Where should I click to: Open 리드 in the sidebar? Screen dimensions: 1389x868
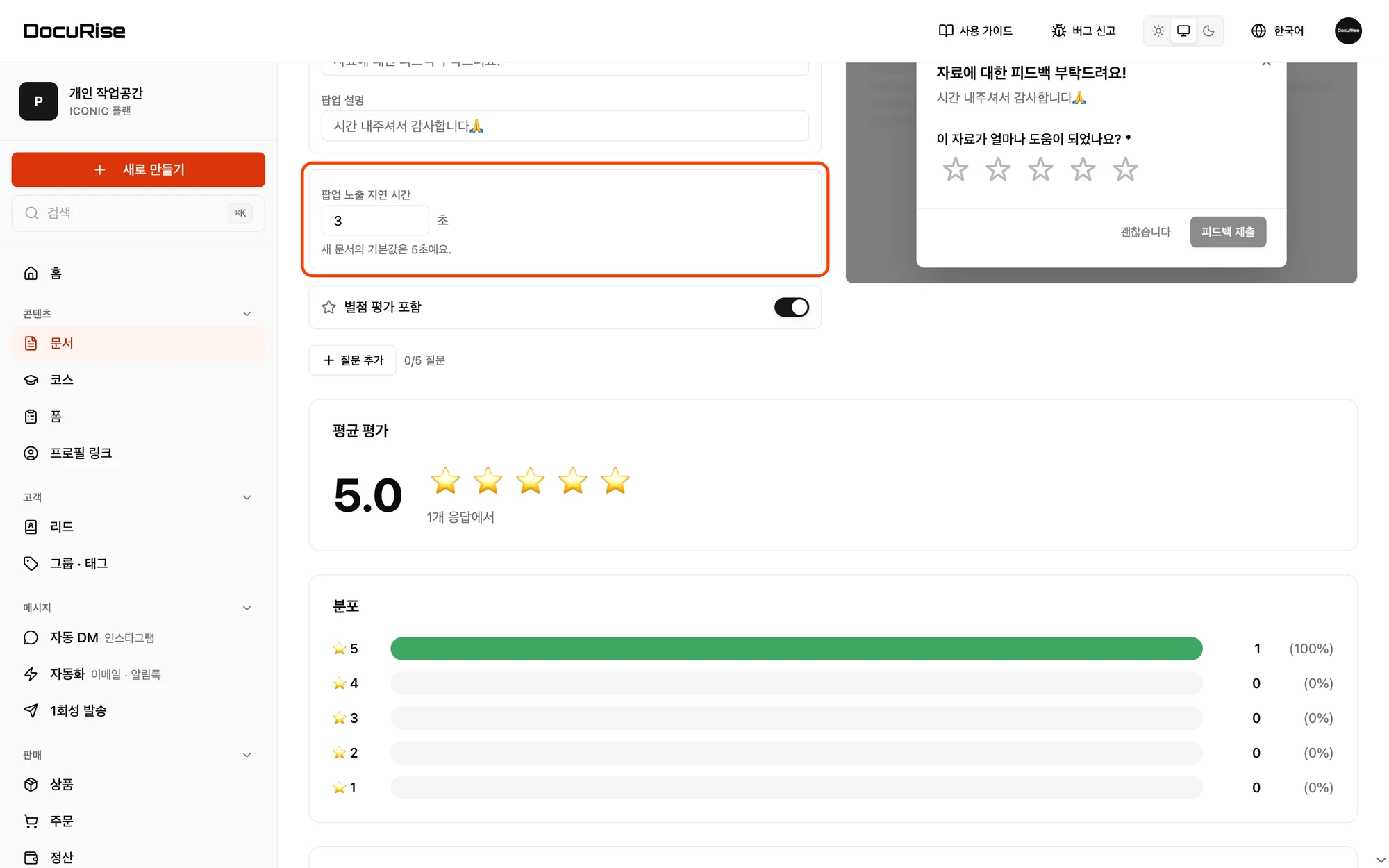tap(138, 527)
